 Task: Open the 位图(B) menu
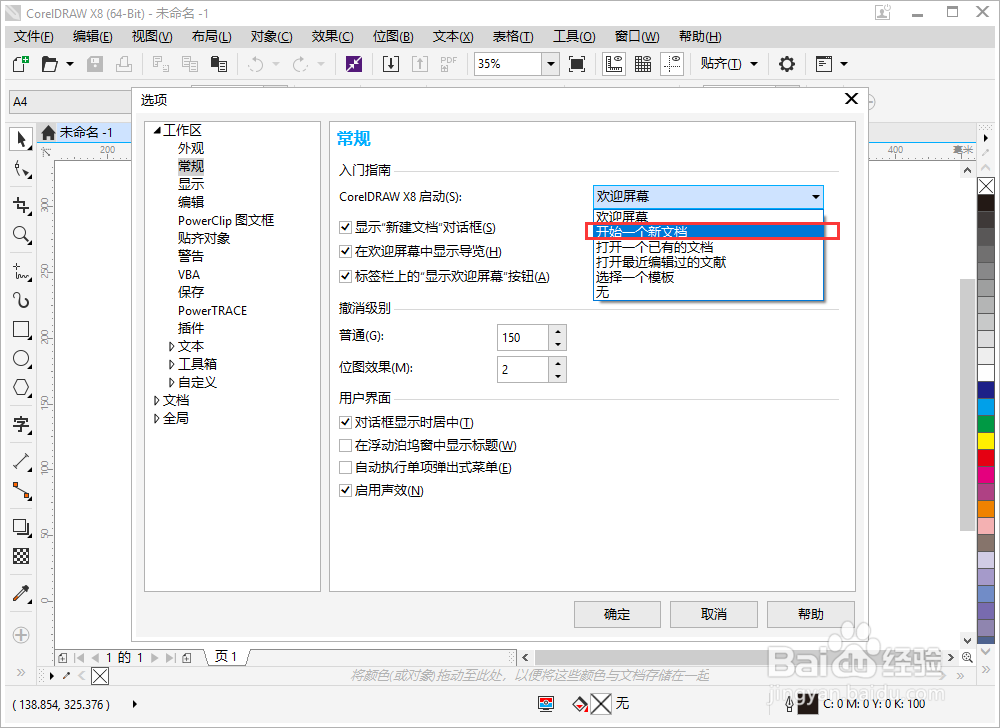click(393, 36)
